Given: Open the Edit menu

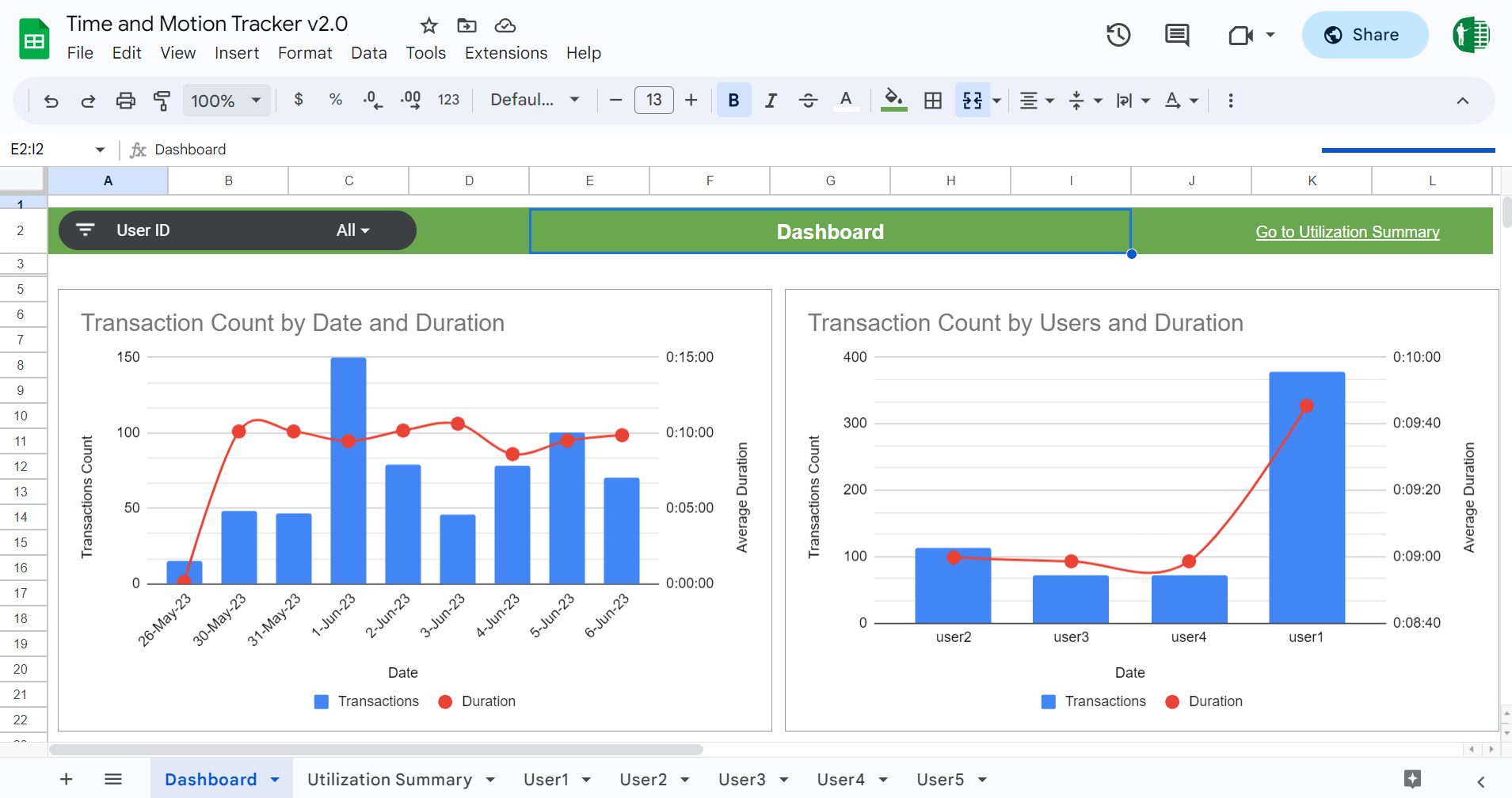Looking at the screenshot, I should pos(127,53).
